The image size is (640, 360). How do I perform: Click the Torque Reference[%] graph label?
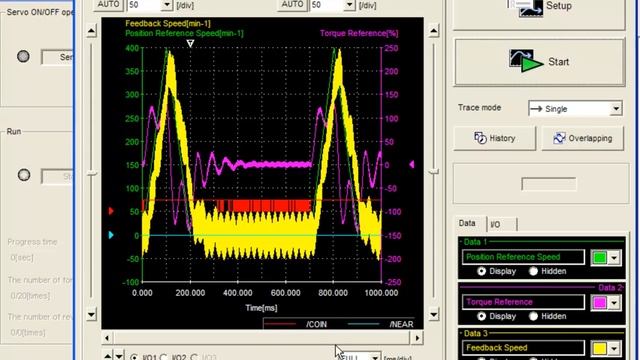(359, 33)
